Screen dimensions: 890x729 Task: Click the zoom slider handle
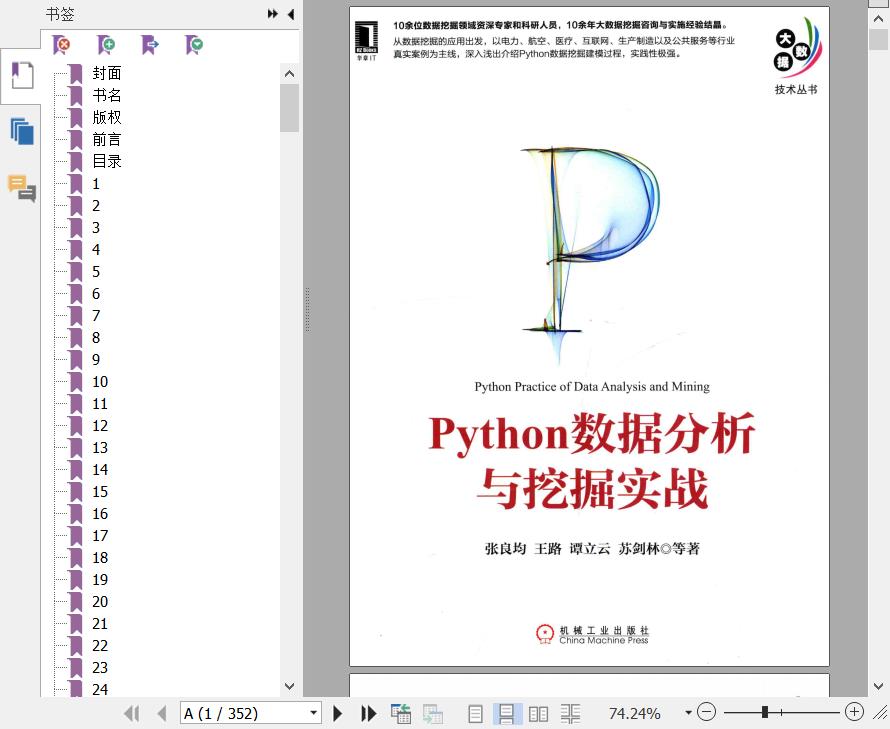765,712
